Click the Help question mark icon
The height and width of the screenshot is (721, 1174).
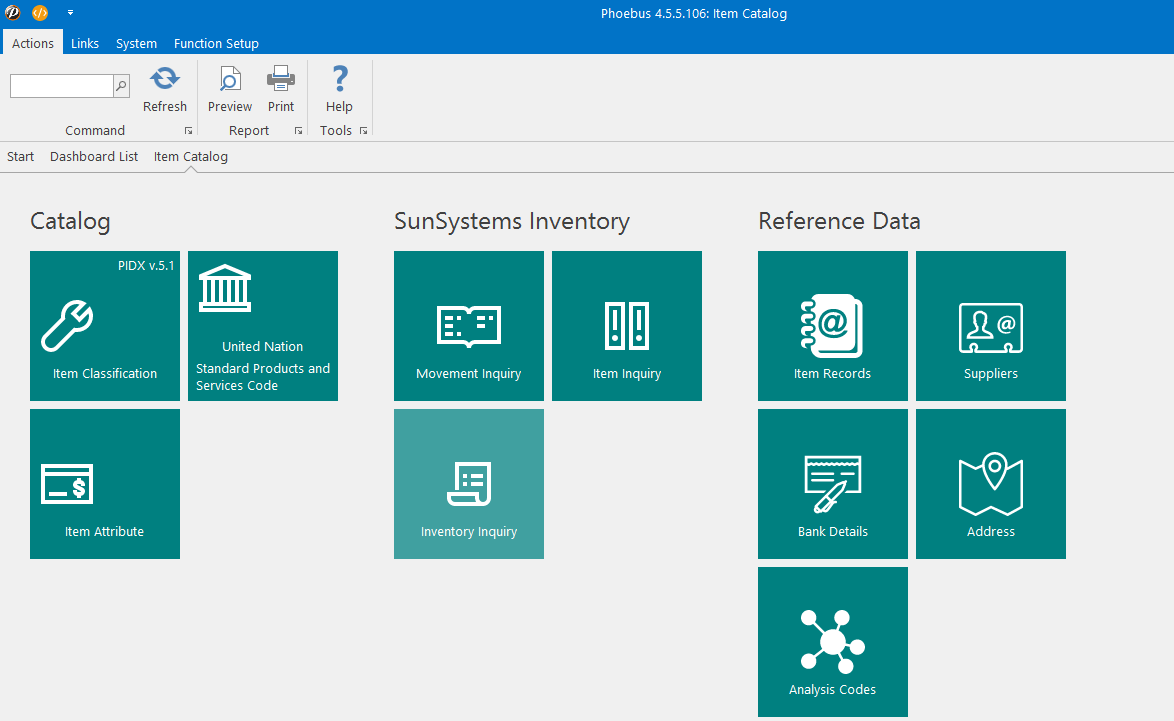pos(340,78)
